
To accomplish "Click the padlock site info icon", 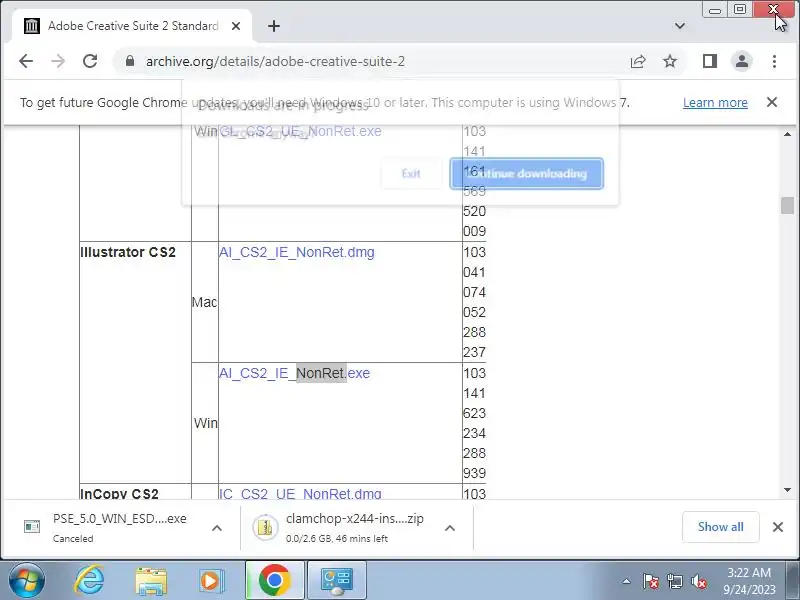I will coord(130,61).
